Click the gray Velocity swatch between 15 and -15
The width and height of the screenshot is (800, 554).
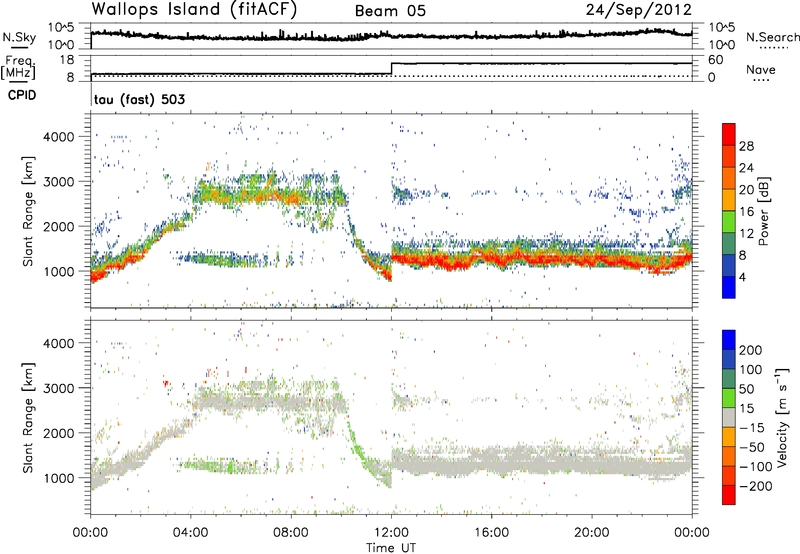coord(729,417)
